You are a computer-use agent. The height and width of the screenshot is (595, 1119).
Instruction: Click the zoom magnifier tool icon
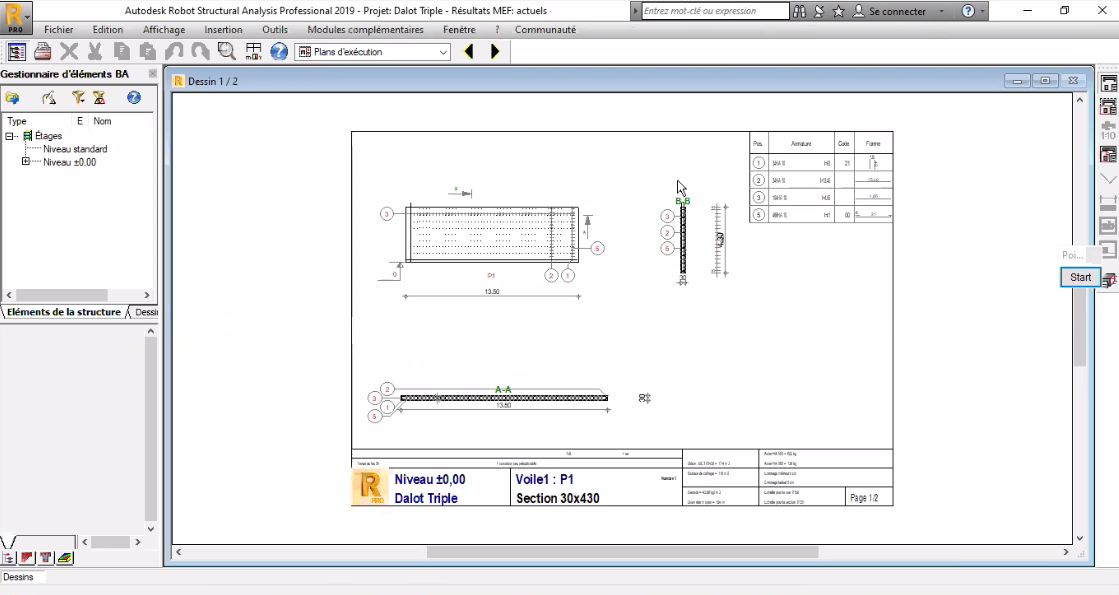click(x=226, y=51)
